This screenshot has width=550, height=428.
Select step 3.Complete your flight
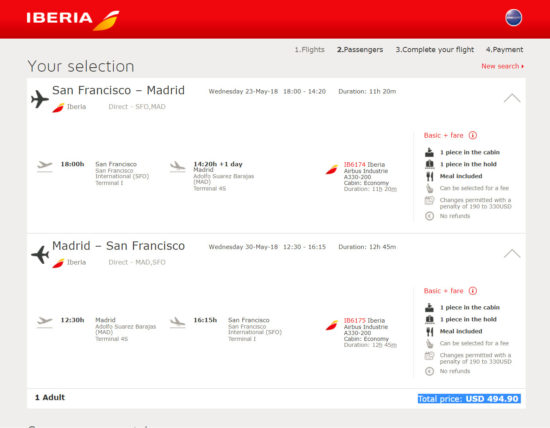435,49
